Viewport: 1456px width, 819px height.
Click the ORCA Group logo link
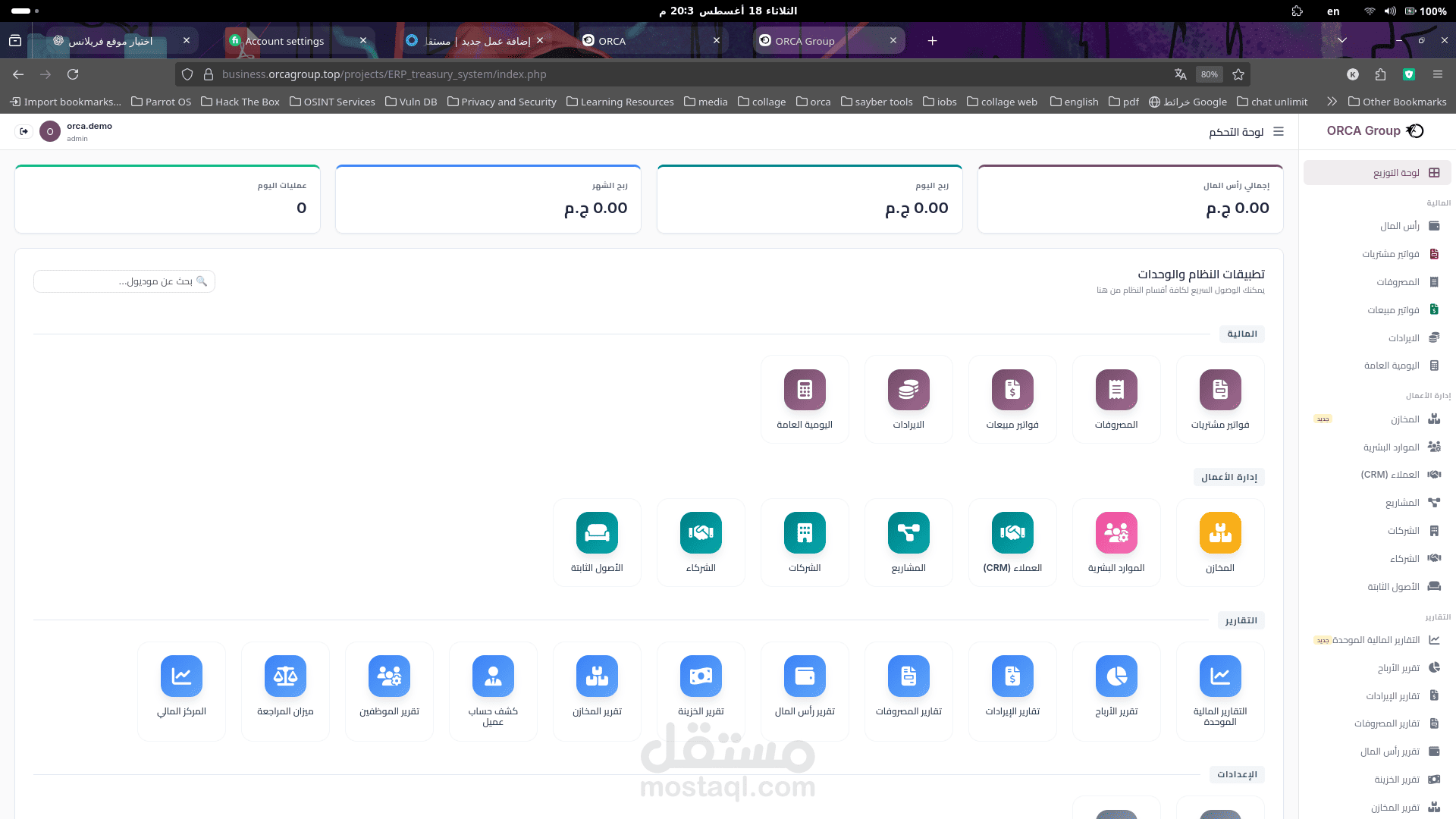pos(1375,130)
